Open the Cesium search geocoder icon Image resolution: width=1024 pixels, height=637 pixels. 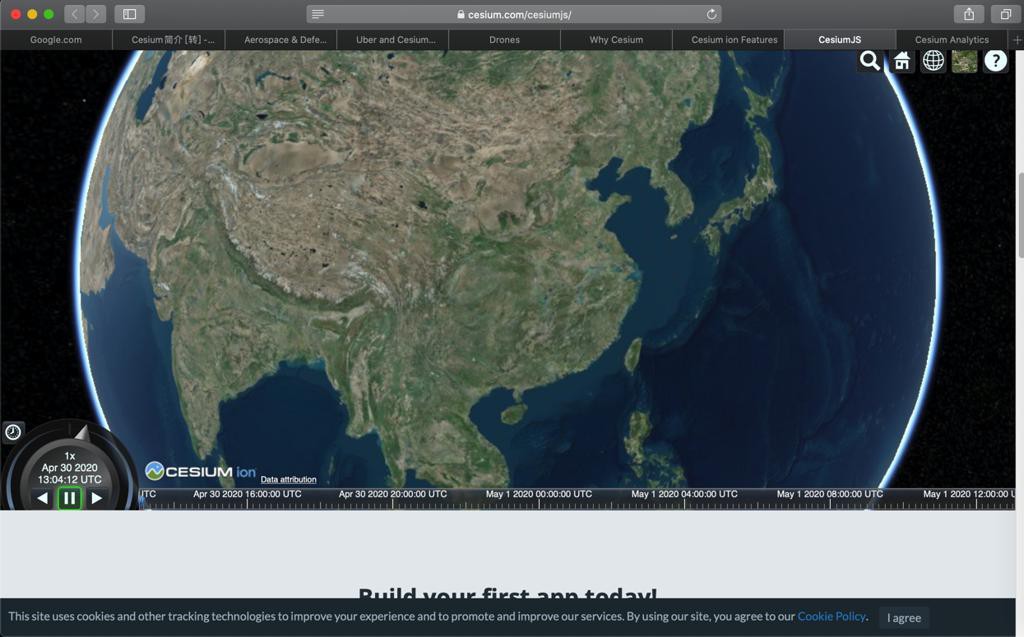(x=870, y=61)
